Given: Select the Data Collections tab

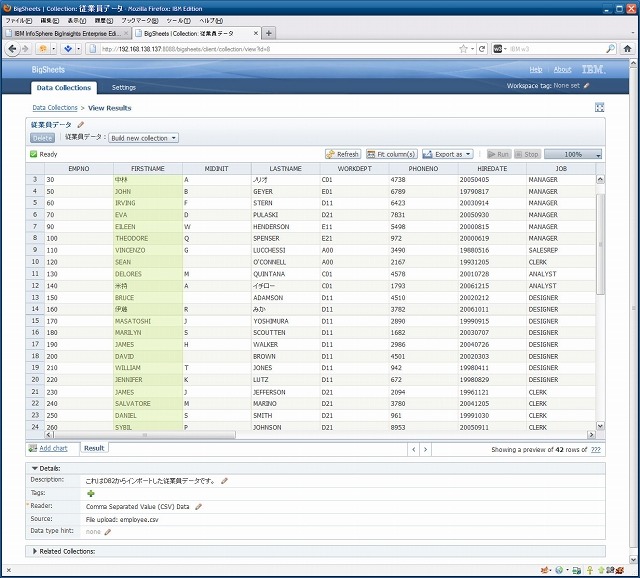Looking at the screenshot, I should (x=64, y=87).
